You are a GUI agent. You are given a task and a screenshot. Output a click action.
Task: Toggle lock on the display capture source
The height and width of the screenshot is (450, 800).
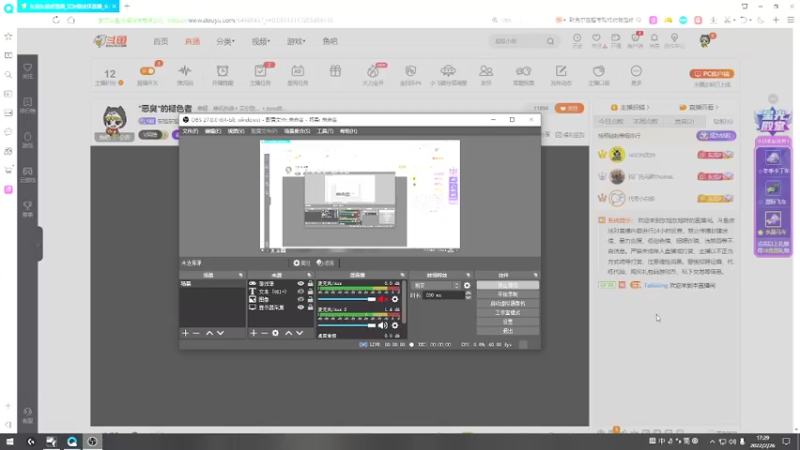coord(310,308)
